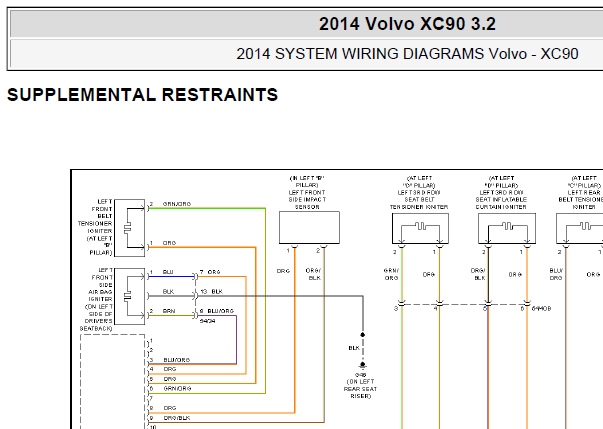603x429 pixels.
Task: Click the 'Left 3rd Row Seat Belt Tensioner Igniter' label
Action: pyautogui.click(x=419, y=192)
